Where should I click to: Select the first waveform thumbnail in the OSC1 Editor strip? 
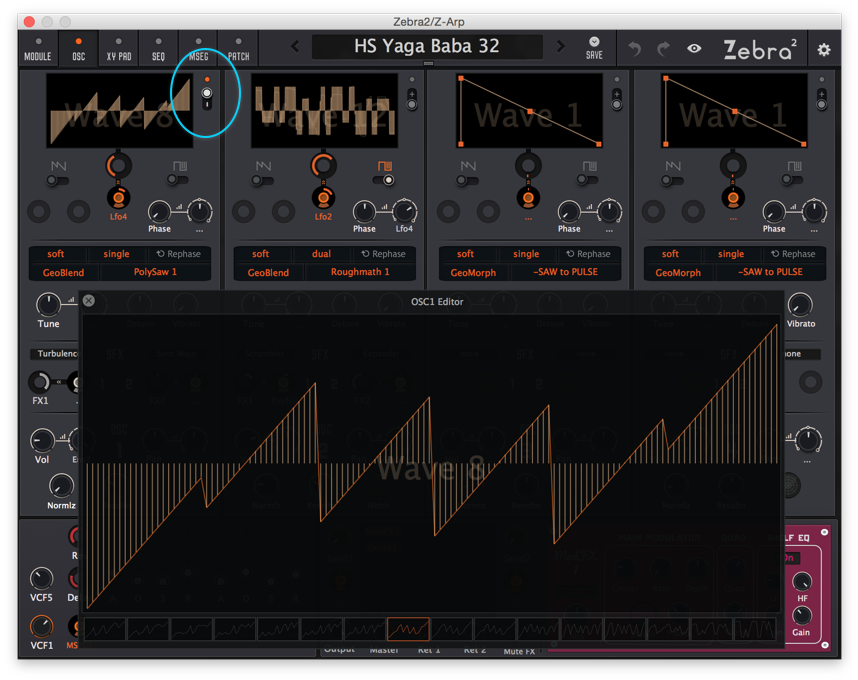105,629
